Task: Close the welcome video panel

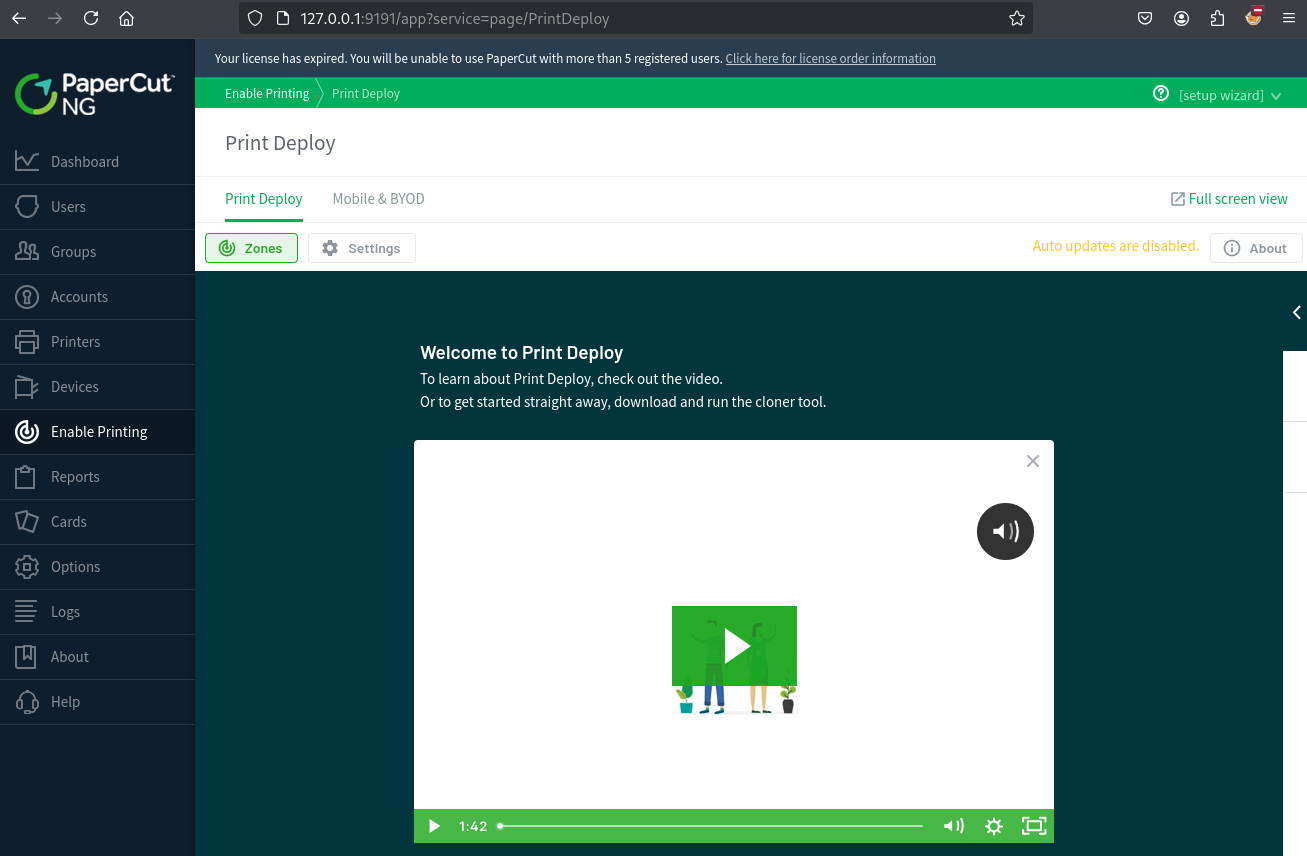Action: tap(1033, 461)
